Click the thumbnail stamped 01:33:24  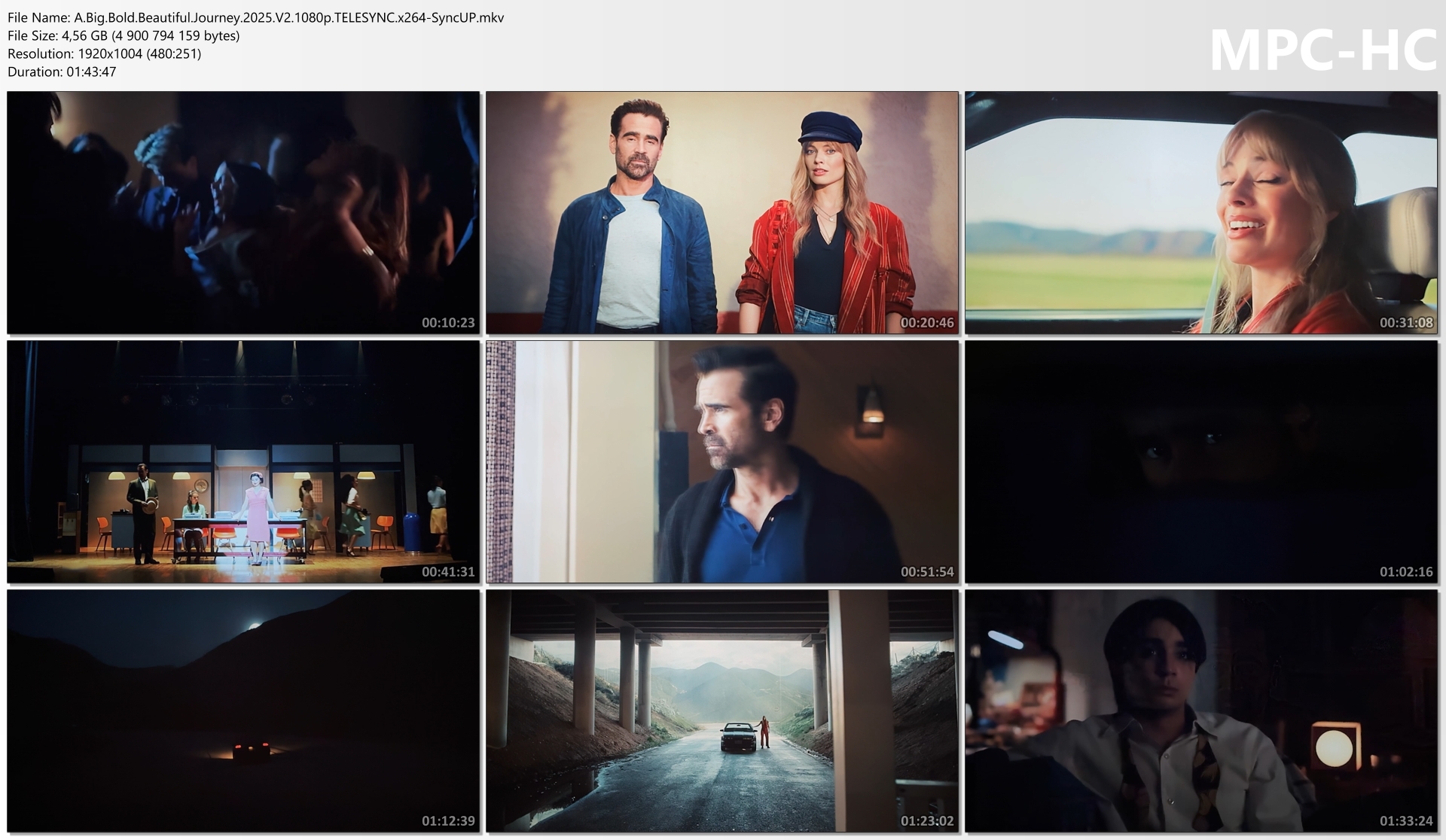tap(1200, 711)
